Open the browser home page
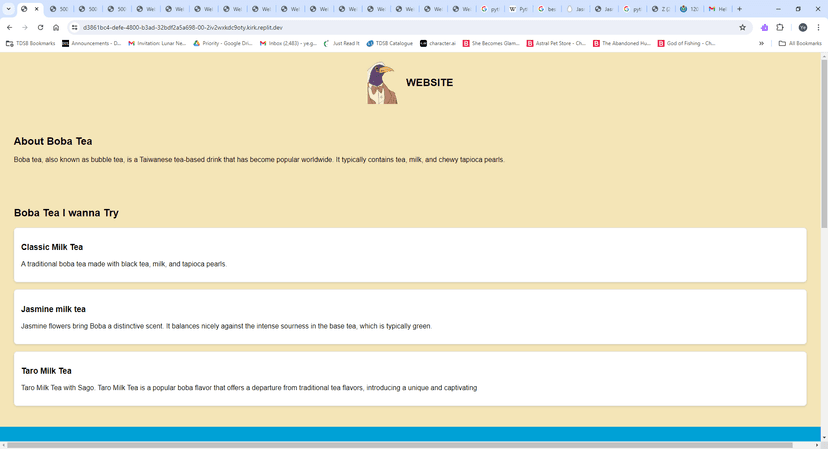 [x=56, y=27]
